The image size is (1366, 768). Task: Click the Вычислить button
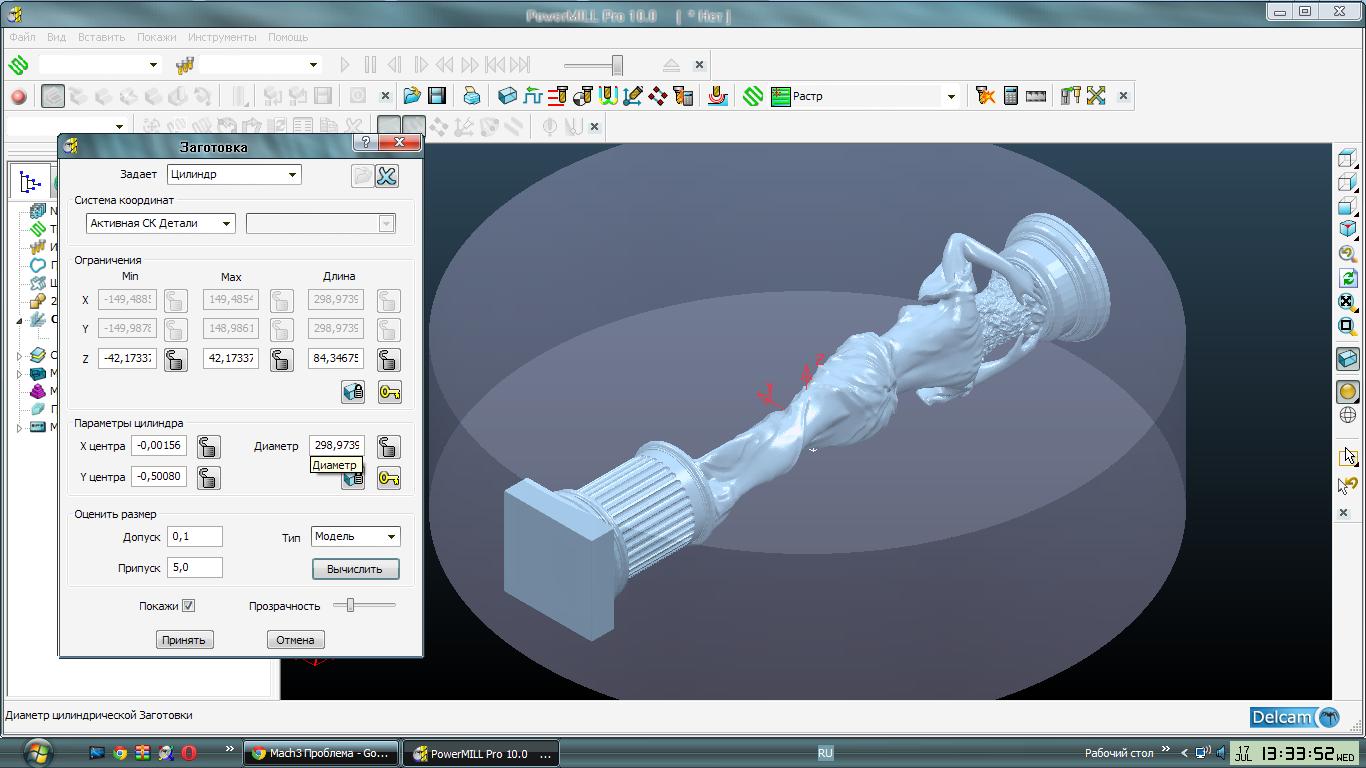(x=355, y=569)
